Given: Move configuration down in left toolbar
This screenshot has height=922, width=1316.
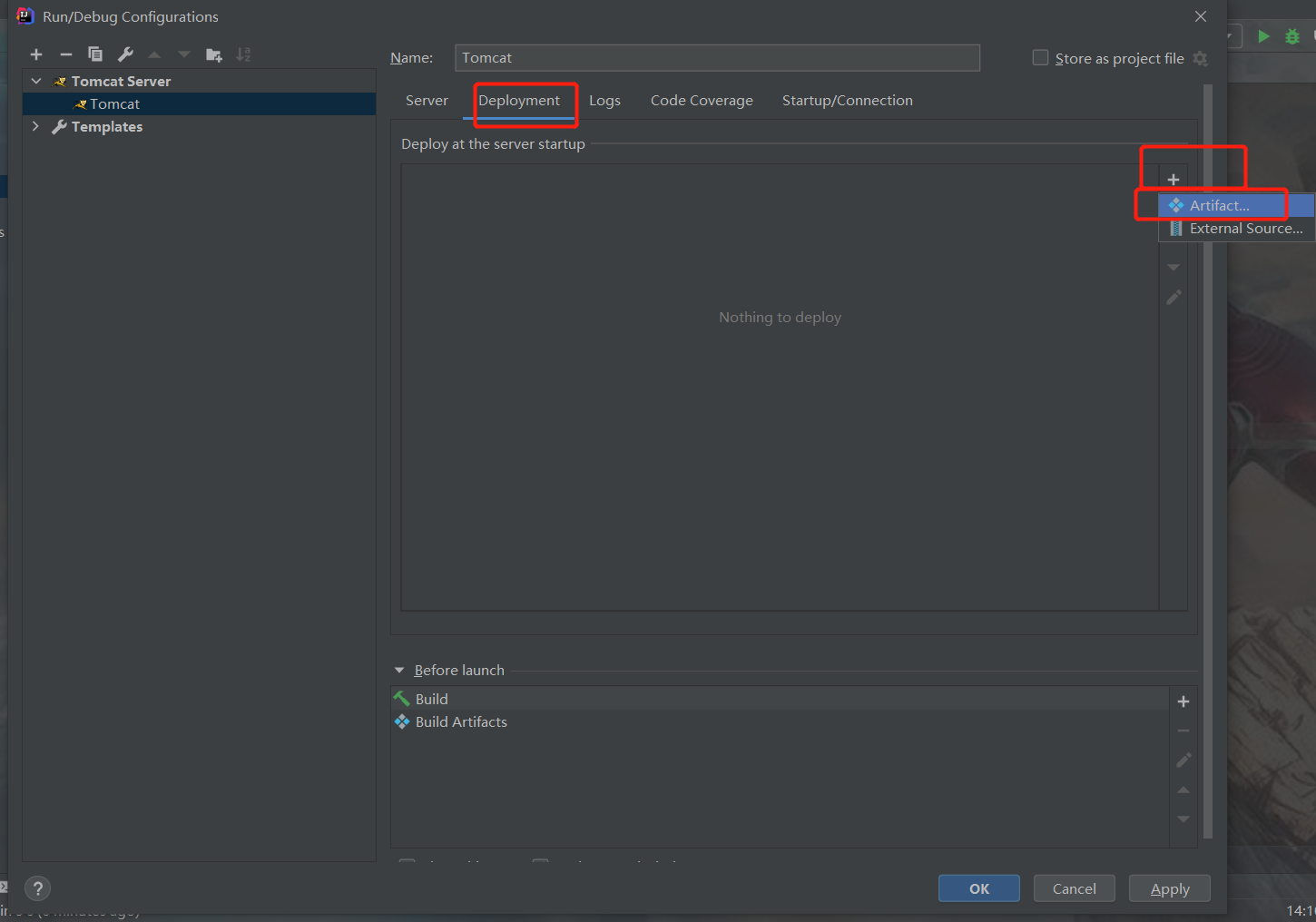Looking at the screenshot, I should [184, 54].
